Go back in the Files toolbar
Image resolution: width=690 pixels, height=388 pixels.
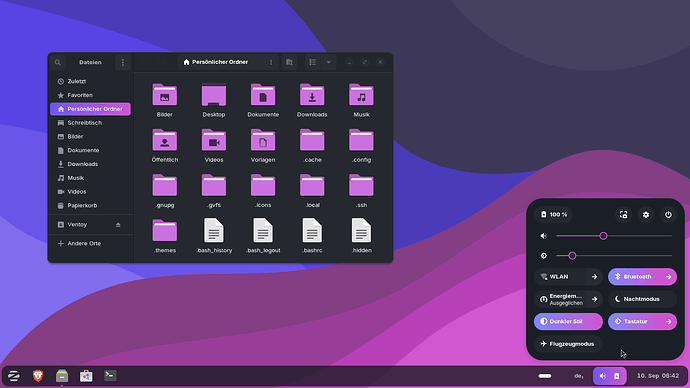click(x=145, y=62)
